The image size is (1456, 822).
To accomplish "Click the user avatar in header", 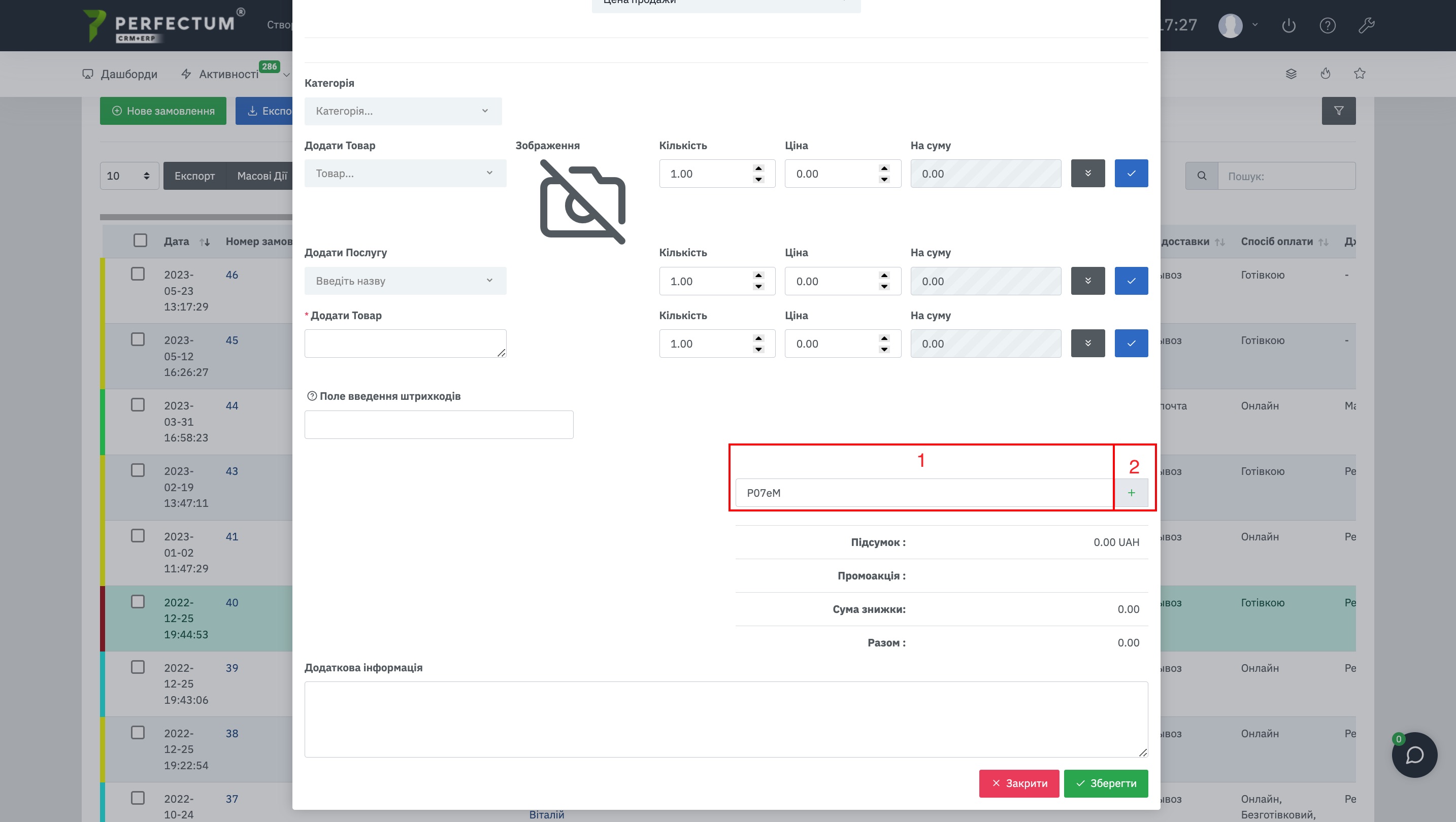I will tap(1230, 25).
